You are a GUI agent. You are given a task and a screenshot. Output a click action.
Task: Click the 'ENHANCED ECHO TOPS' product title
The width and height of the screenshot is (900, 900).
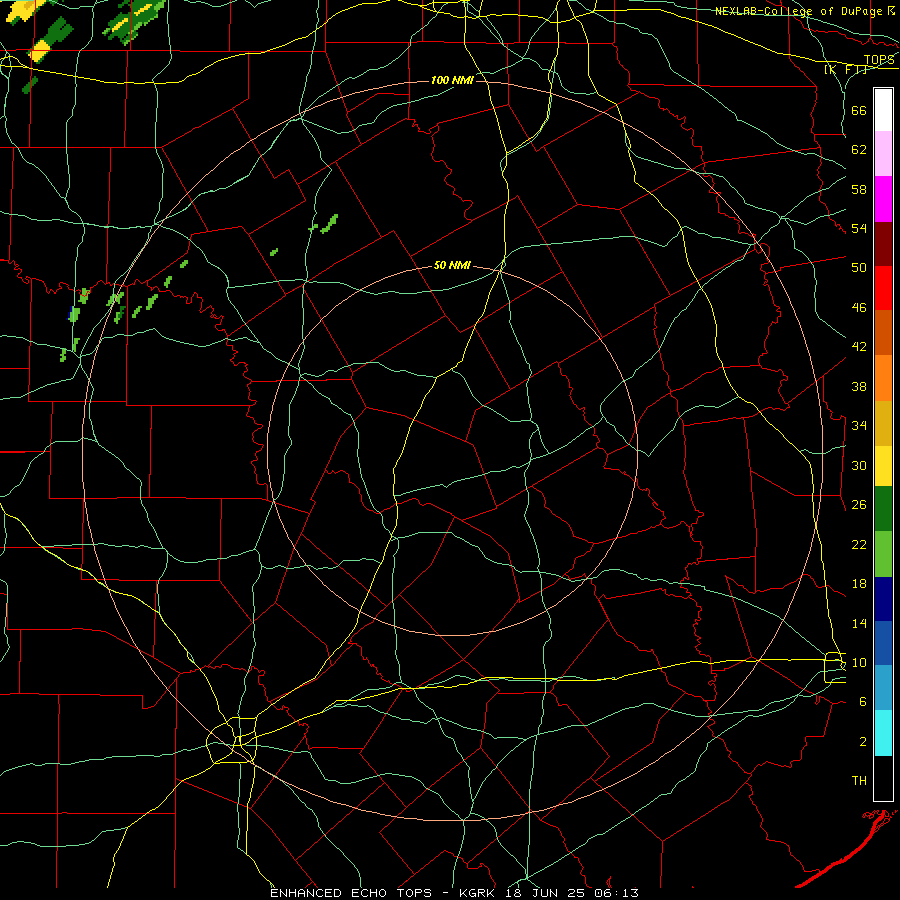[x=351, y=893]
